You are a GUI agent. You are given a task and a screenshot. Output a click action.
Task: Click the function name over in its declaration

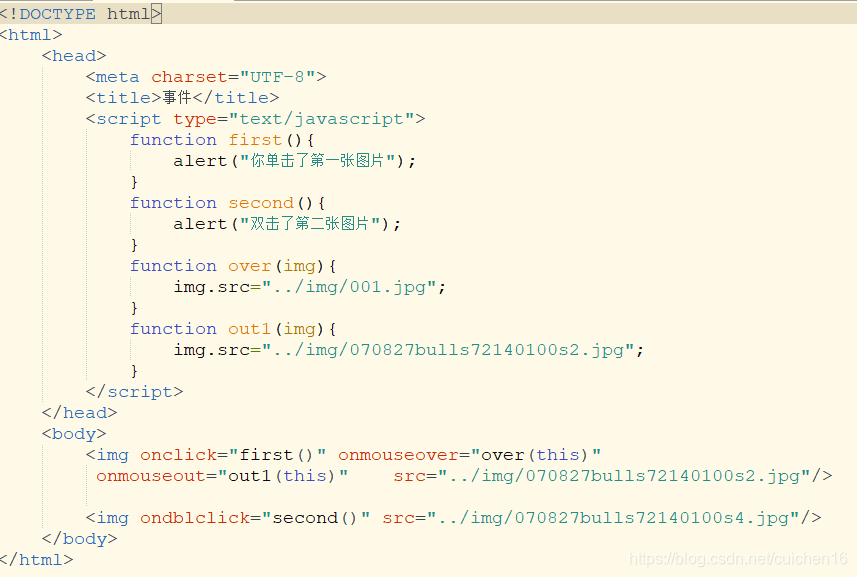[249, 266]
